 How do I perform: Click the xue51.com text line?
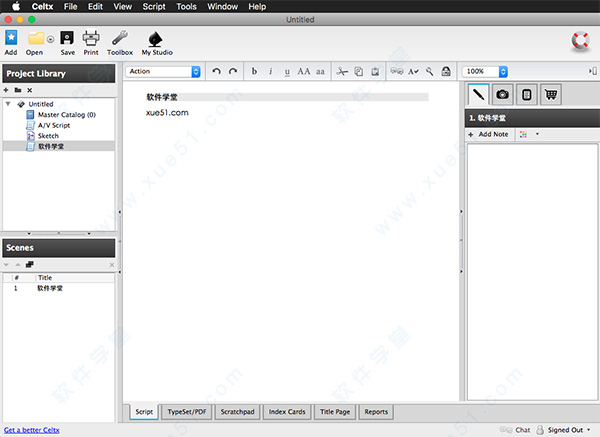pos(167,113)
